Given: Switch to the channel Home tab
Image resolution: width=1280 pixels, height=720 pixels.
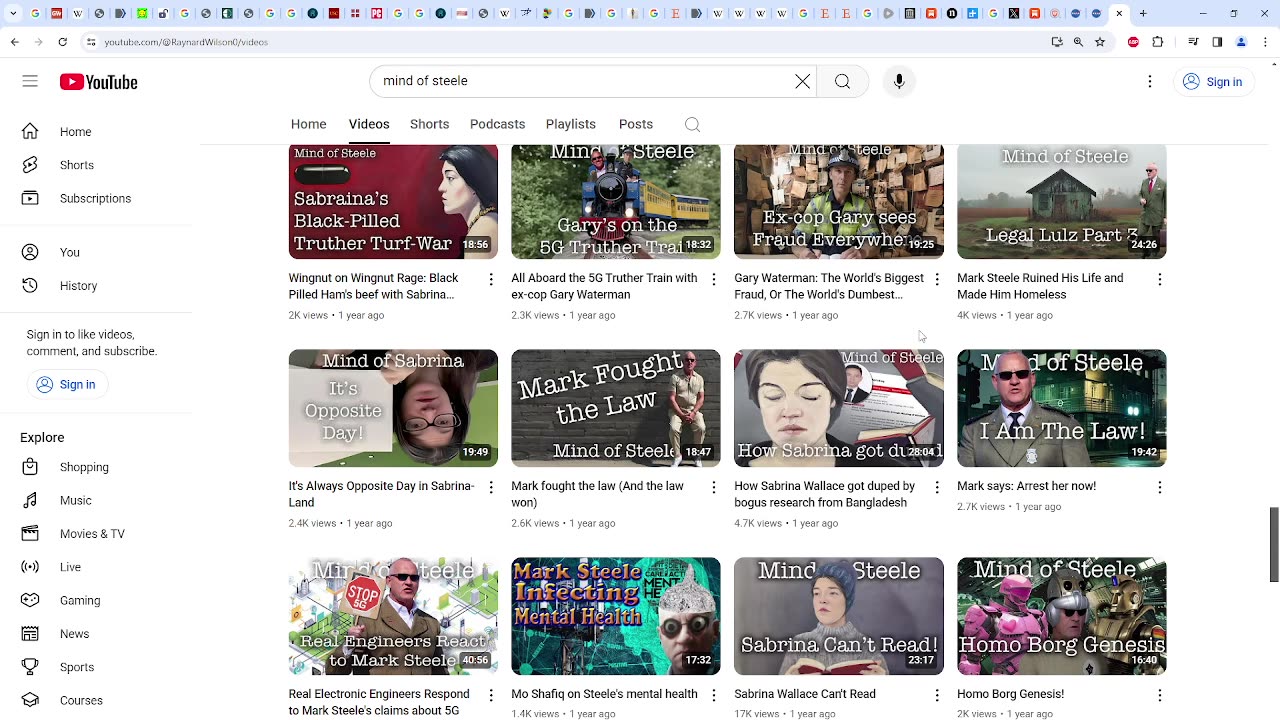Looking at the screenshot, I should pyautogui.click(x=308, y=124).
